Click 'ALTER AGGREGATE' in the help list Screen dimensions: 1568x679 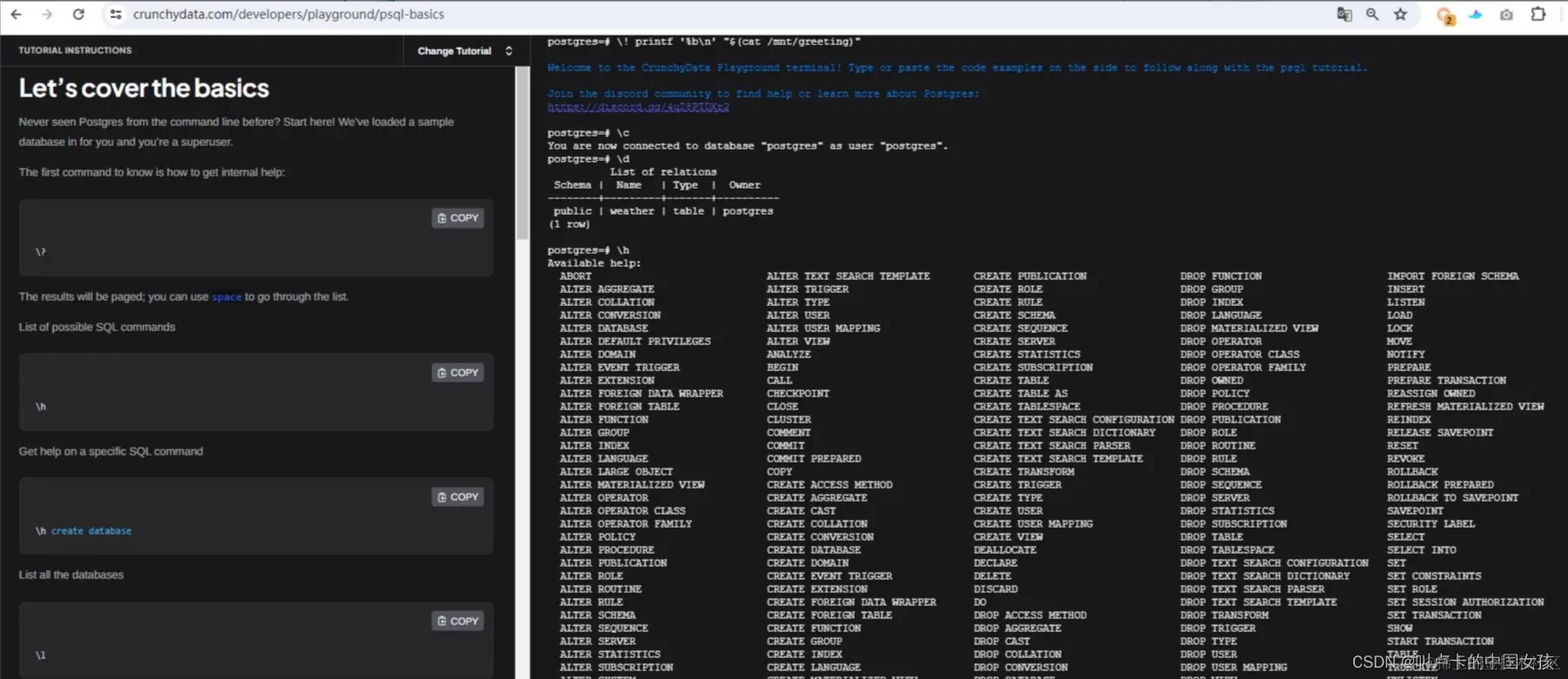(607, 289)
